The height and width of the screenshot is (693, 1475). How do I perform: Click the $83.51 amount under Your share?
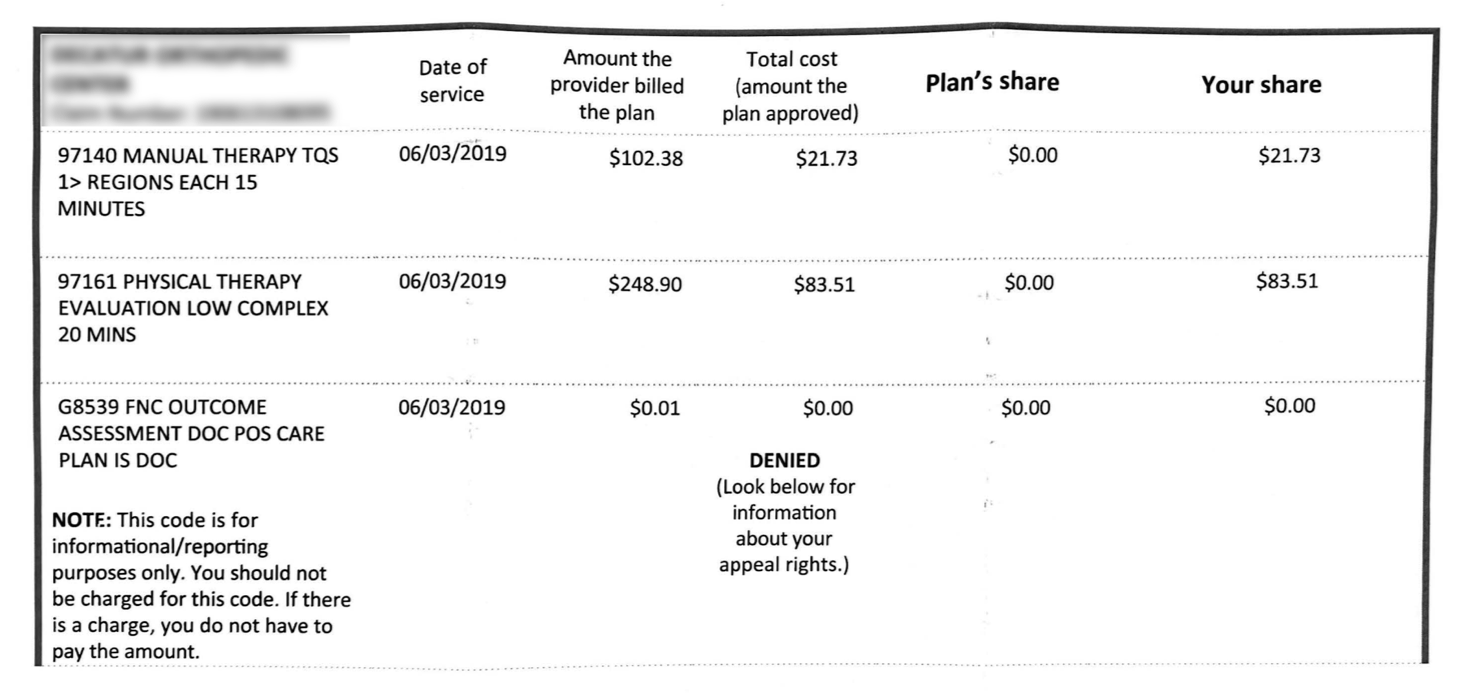1287,281
